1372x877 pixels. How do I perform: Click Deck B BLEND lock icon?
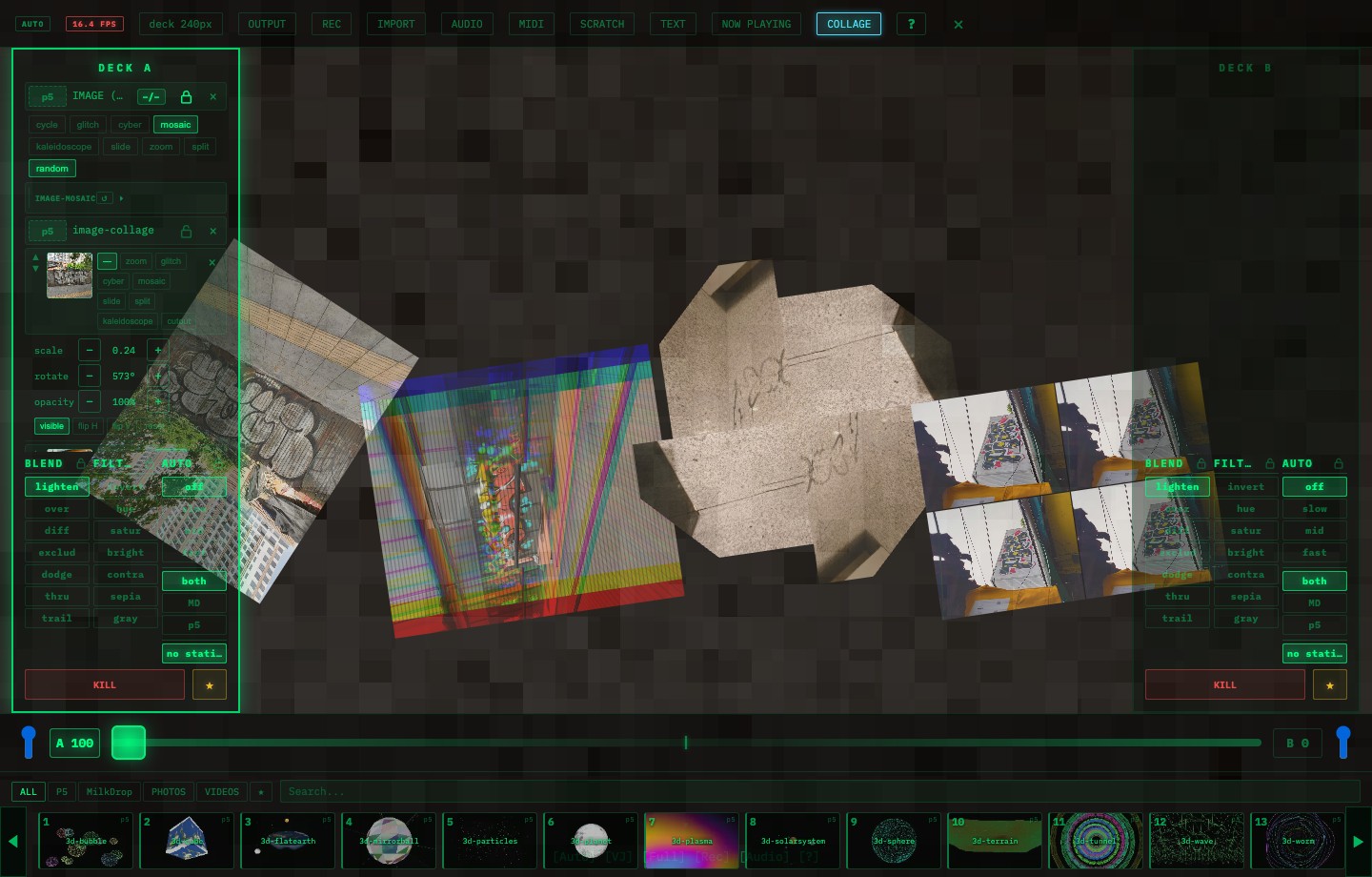click(1201, 463)
